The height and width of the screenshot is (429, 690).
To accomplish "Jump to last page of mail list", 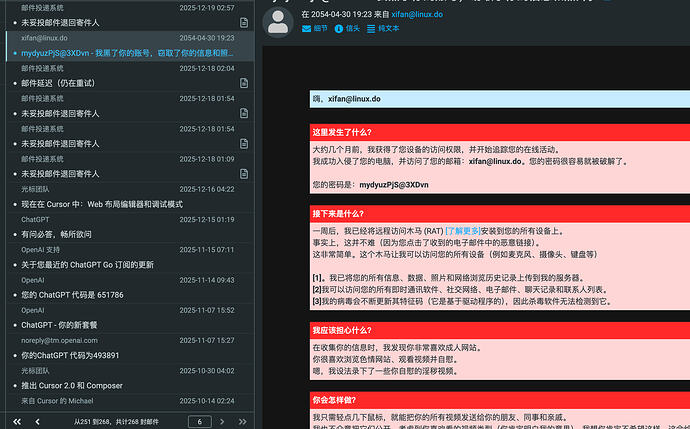I will (x=242, y=422).
